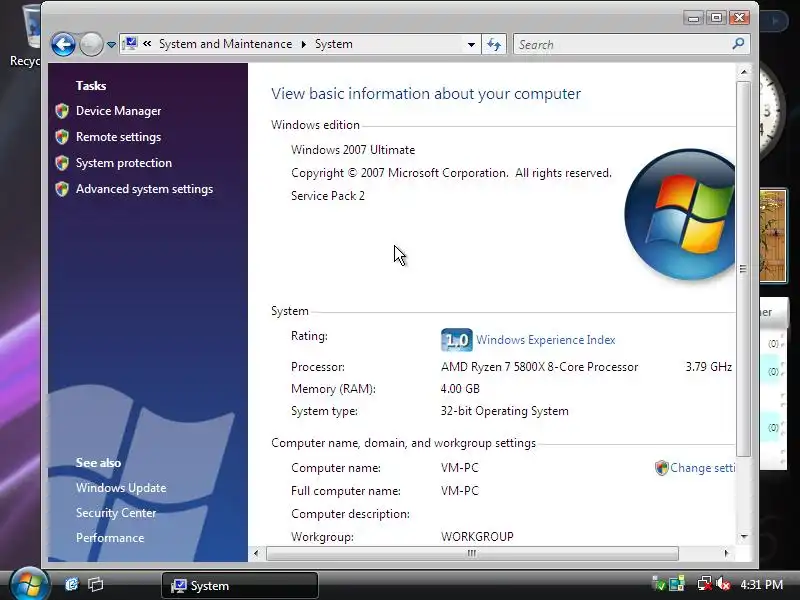Click the Control Panel icon in address bar
Viewport: 800px width, 600px height.
pyautogui.click(x=131, y=43)
